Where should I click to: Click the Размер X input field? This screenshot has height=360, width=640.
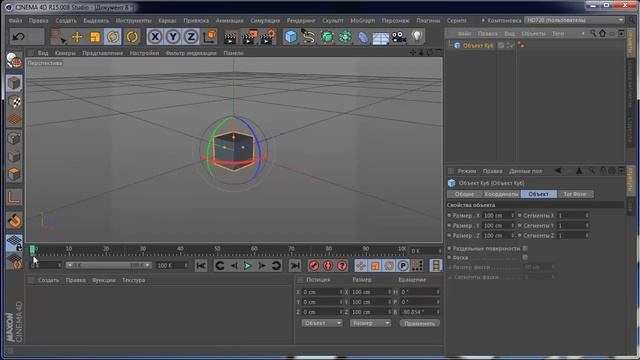pos(498,216)
